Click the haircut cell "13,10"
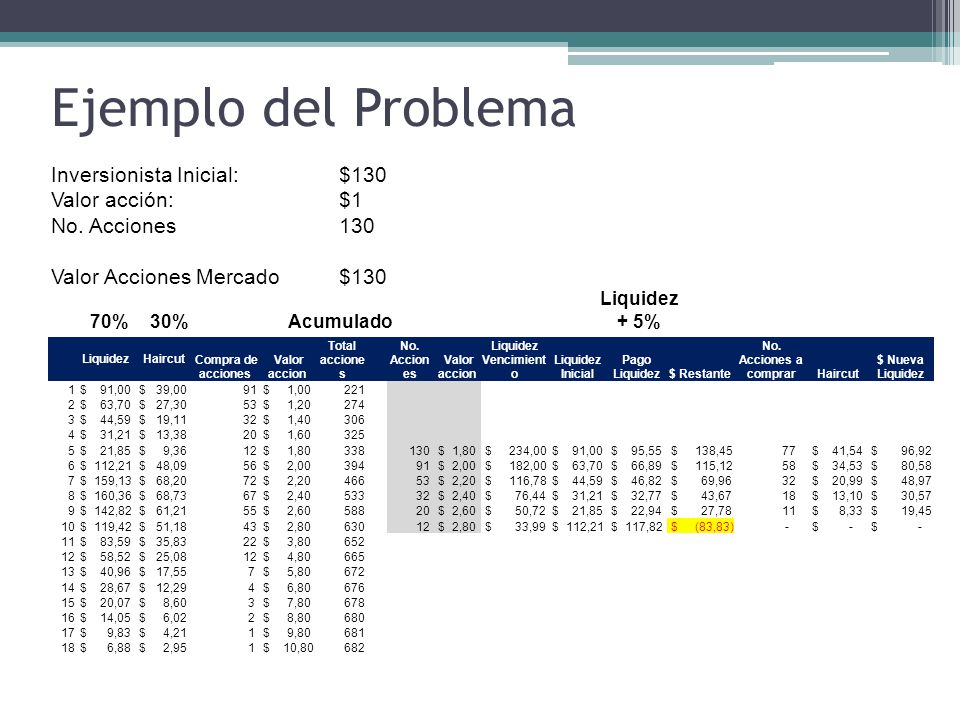 tap(847, 496)
